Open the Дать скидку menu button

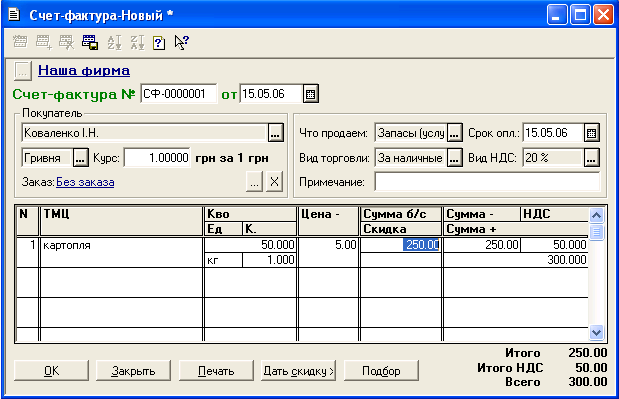click(x=298, y=371)
